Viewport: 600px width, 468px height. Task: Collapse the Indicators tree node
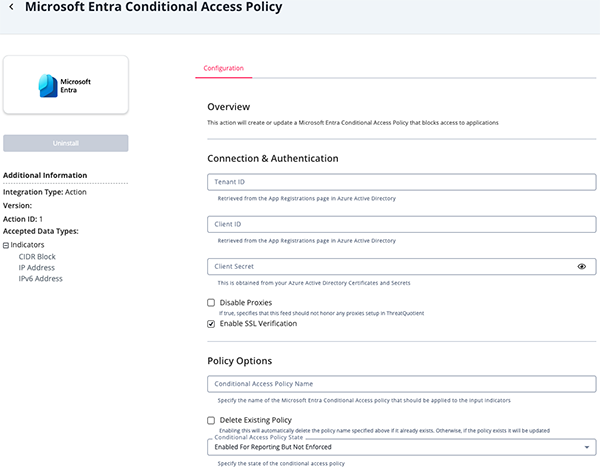click(6, 245)
